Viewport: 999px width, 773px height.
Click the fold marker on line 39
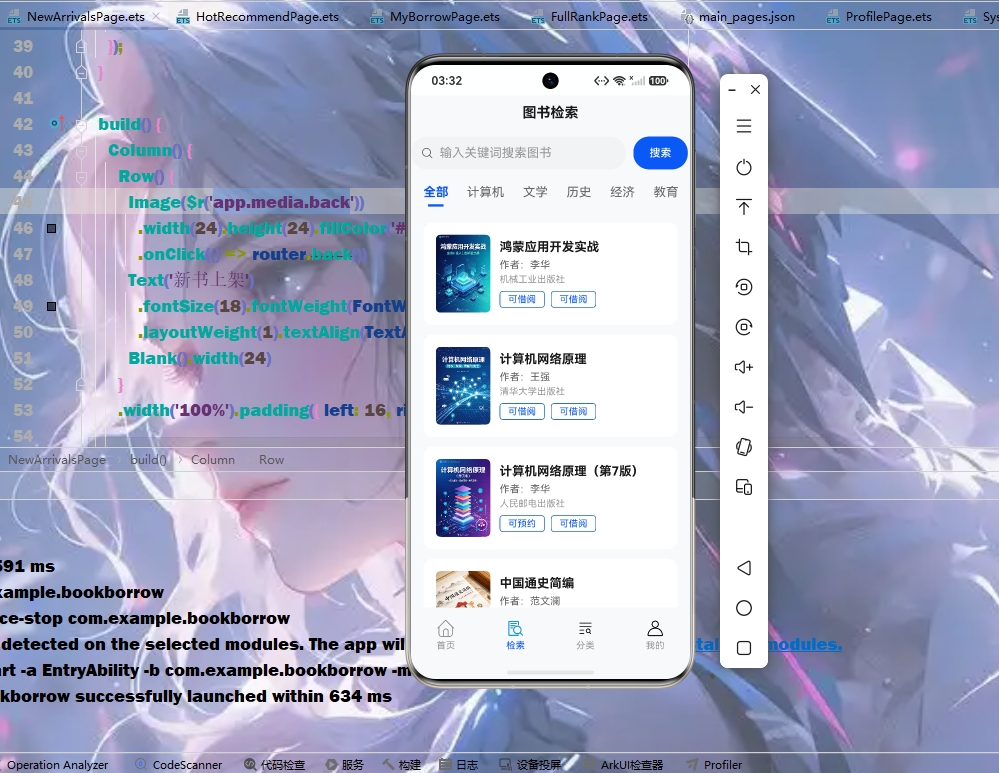click(x=81, y=47)
